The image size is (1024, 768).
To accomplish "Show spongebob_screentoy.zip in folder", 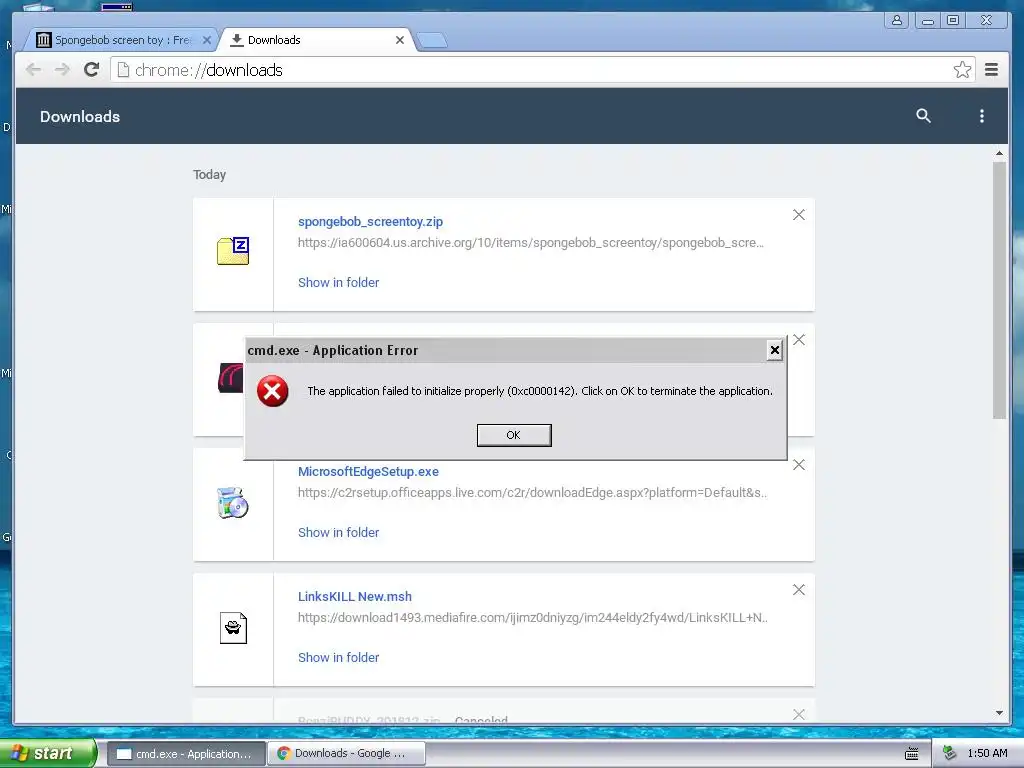I will click(x=338, y=283).
